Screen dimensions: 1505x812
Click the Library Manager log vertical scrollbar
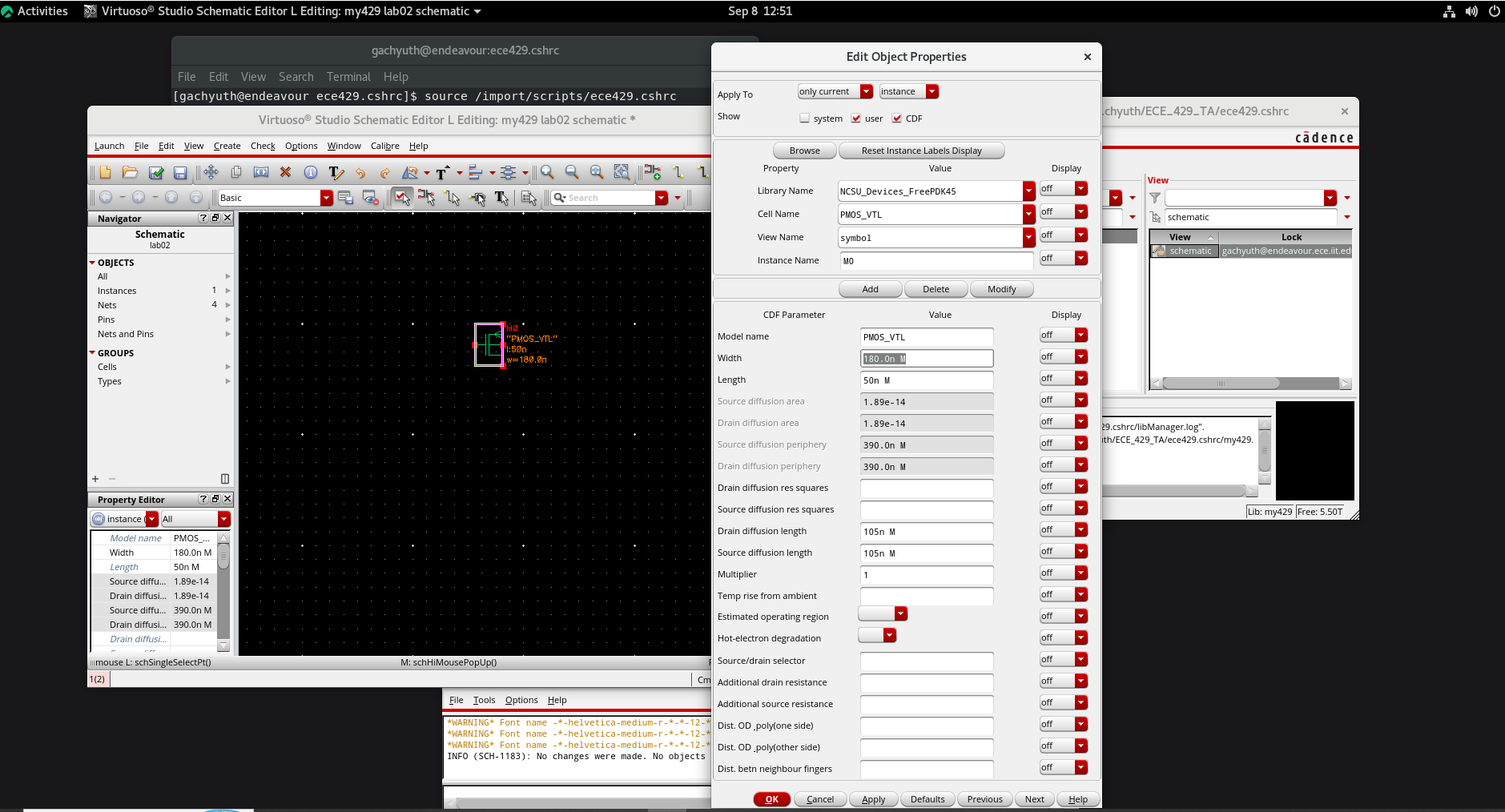1265,452
